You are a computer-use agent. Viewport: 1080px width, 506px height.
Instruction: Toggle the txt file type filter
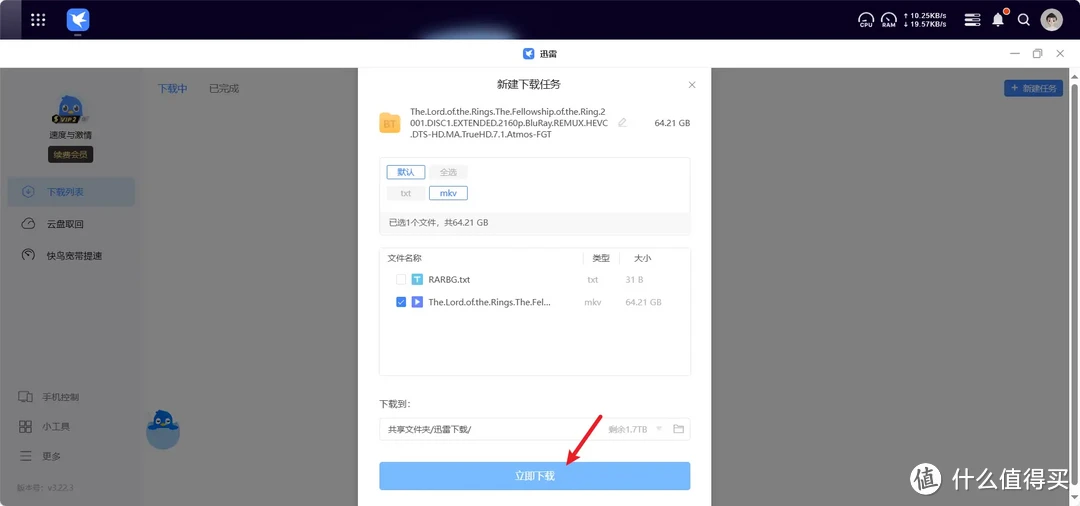[406, 193]
